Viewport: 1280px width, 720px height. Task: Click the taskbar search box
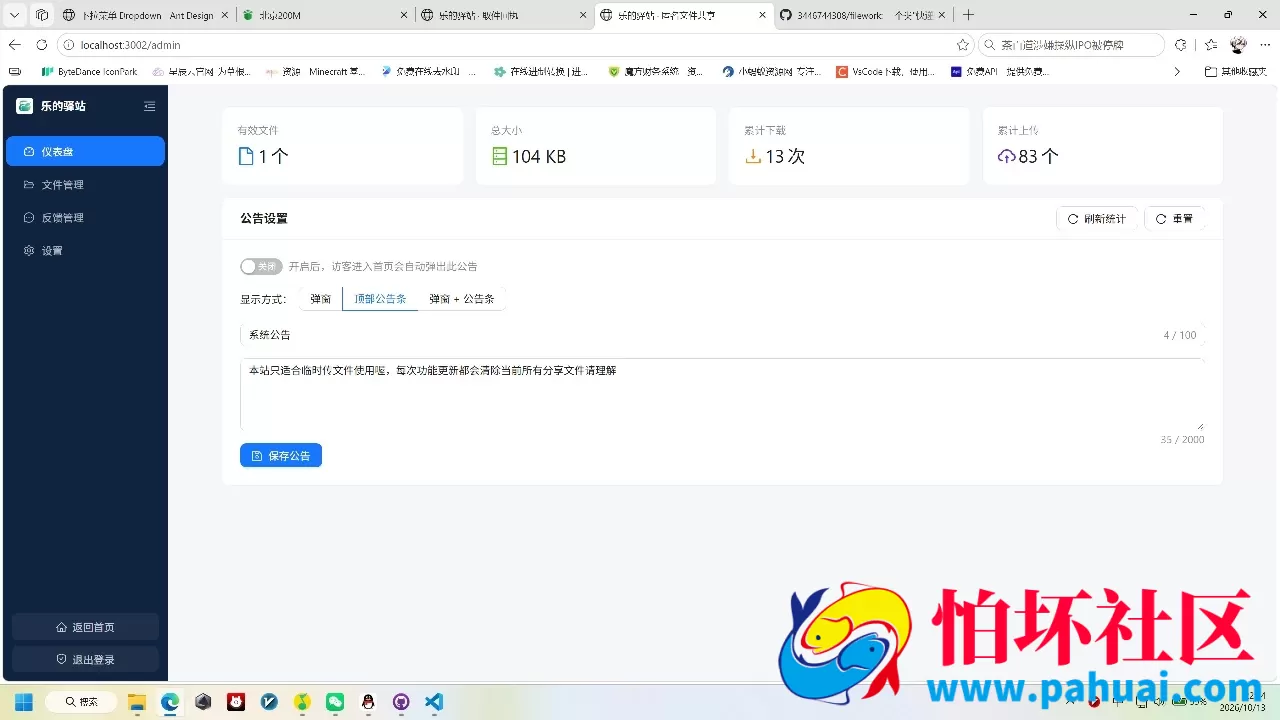pos(81,702)
